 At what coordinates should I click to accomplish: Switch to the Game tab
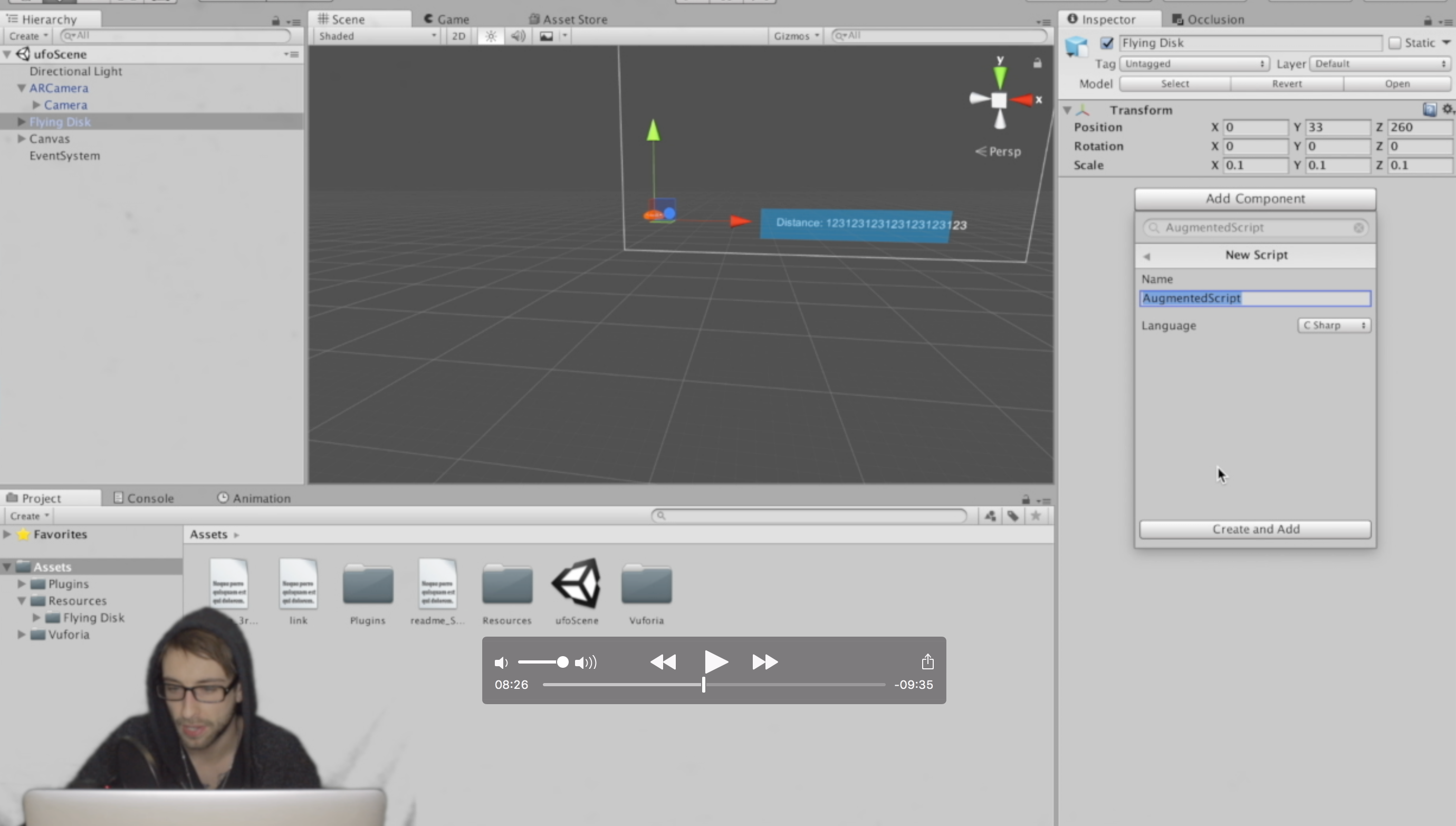(446, 20)
